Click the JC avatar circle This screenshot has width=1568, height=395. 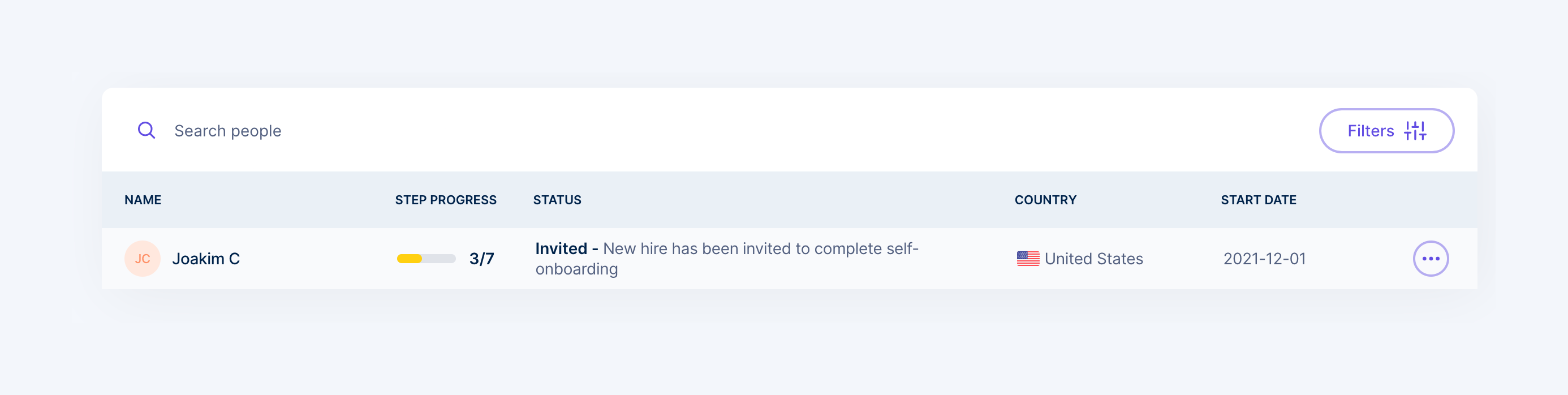click(x=143, y=259)
